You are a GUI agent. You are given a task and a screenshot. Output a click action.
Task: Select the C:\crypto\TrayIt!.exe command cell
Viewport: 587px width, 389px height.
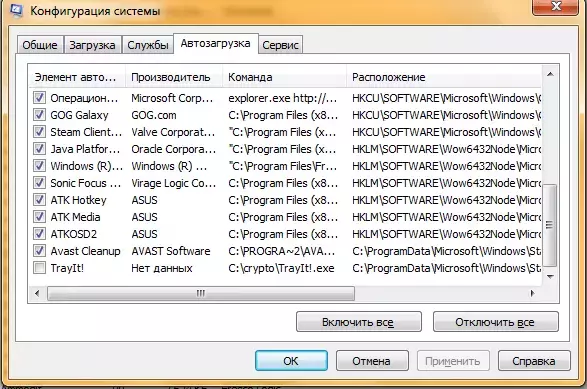click(x=281, y=268)
